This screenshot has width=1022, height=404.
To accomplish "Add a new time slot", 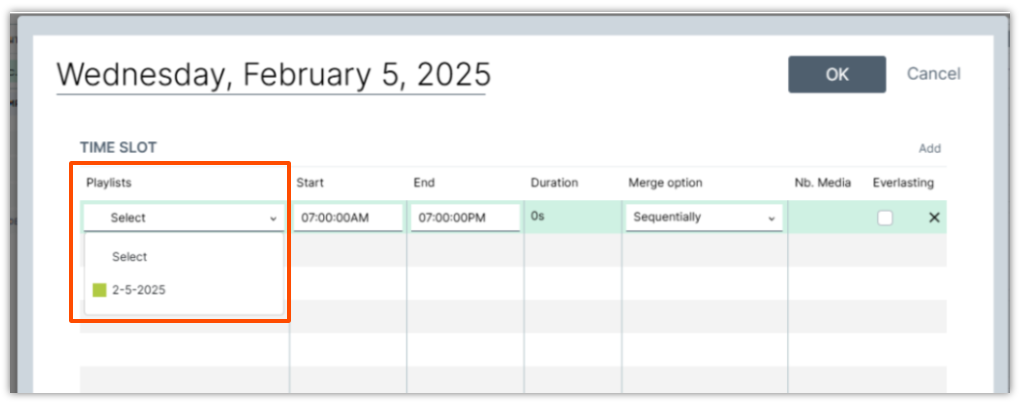I will coord(929,149).
